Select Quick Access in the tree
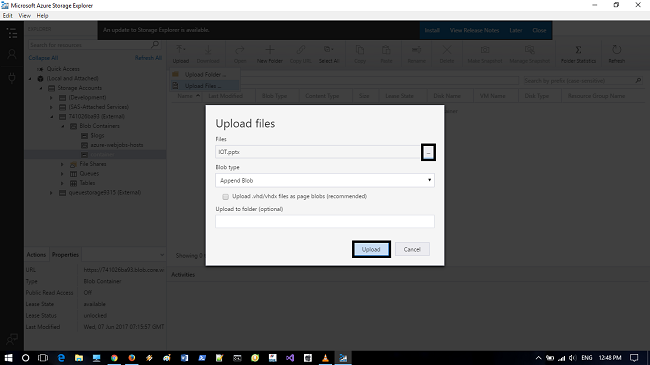 pos(63,69)
